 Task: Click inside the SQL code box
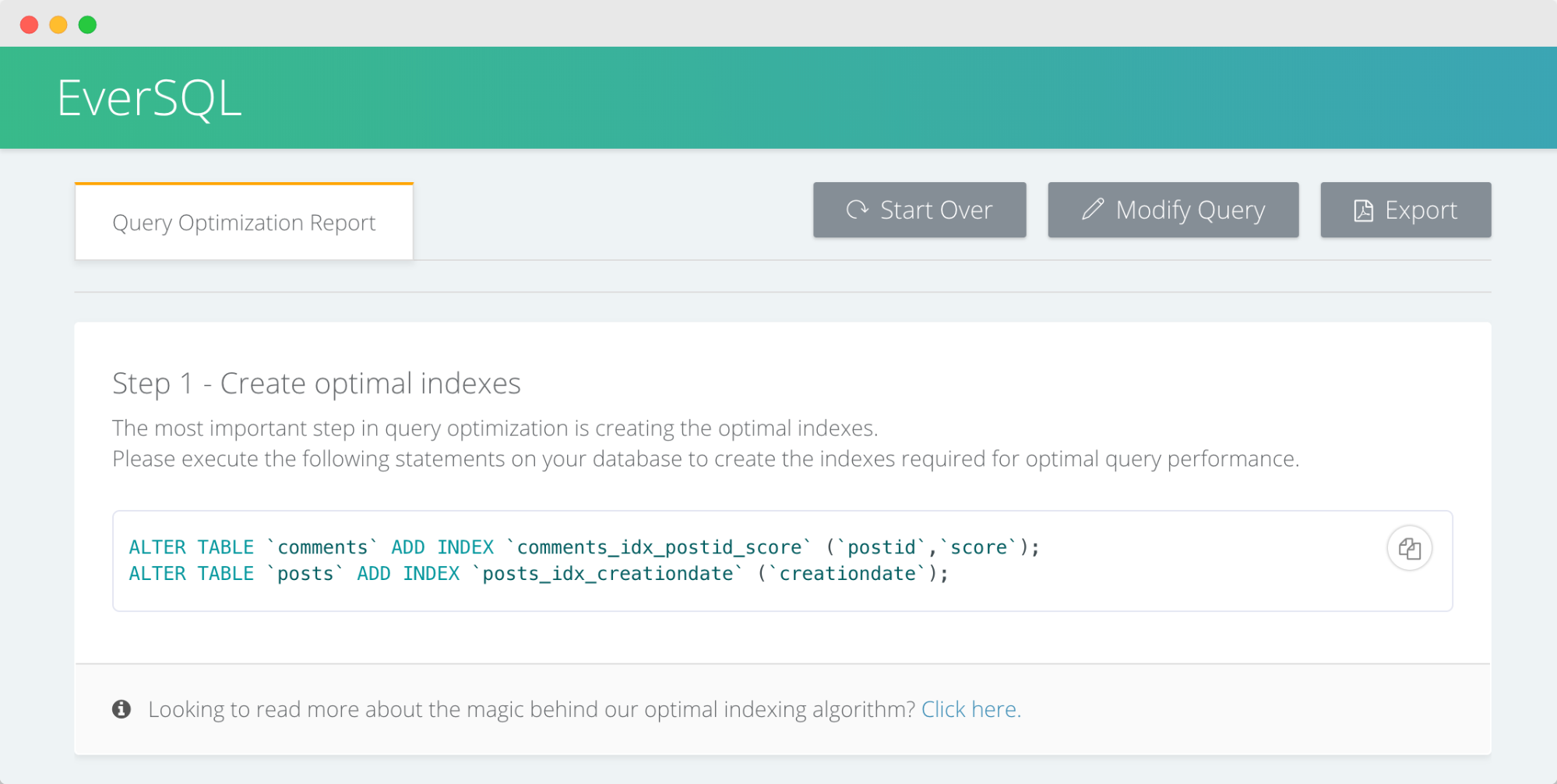779,561
